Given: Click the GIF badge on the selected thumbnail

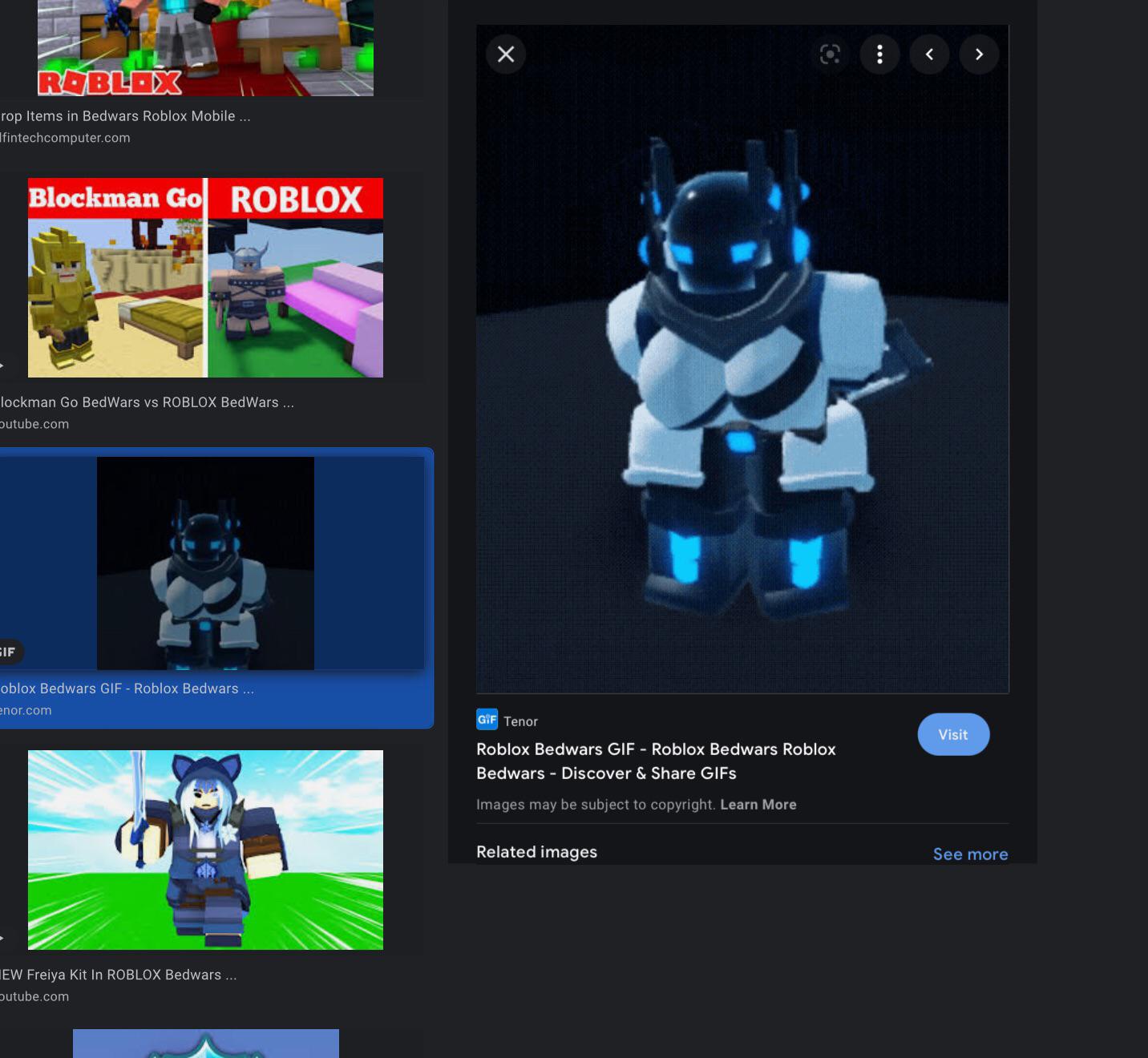Looking at the screenshot, I should pos(9,652).
